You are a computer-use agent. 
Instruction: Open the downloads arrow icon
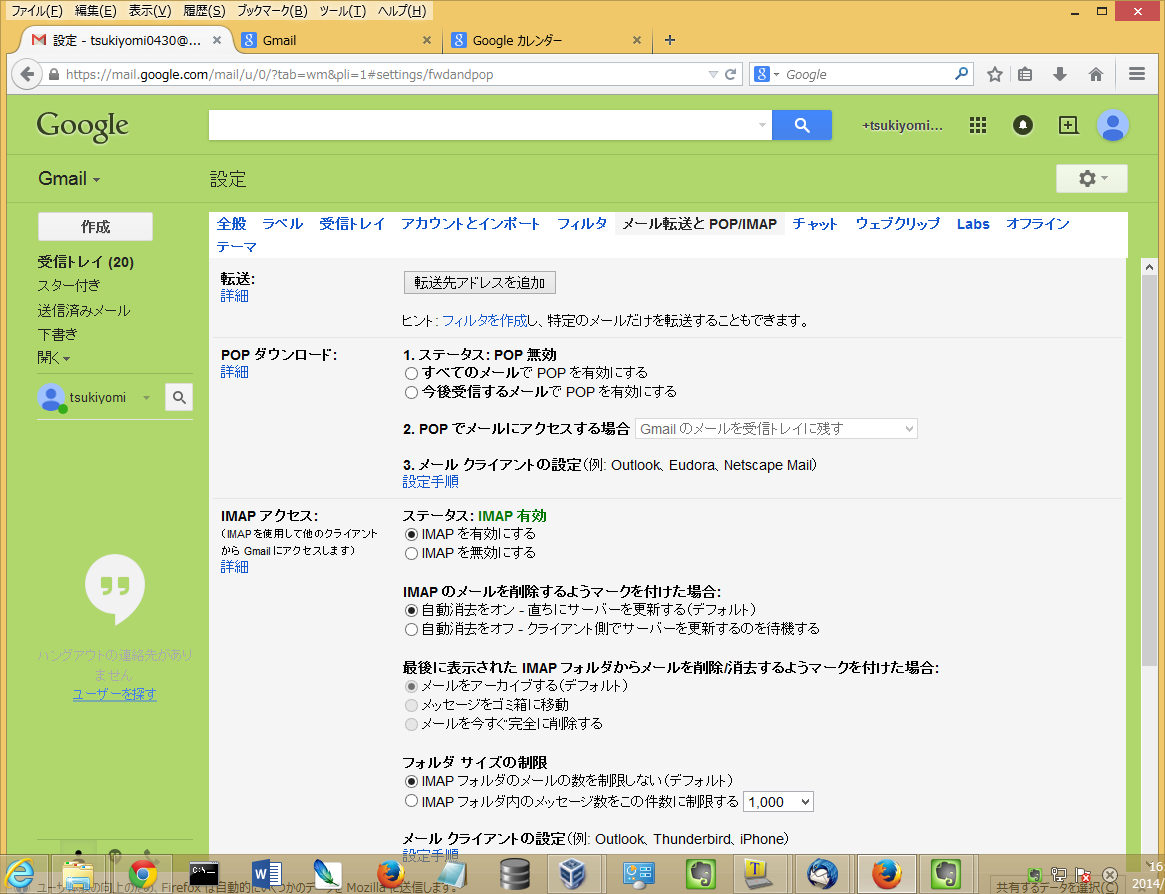pos(1060,74)
